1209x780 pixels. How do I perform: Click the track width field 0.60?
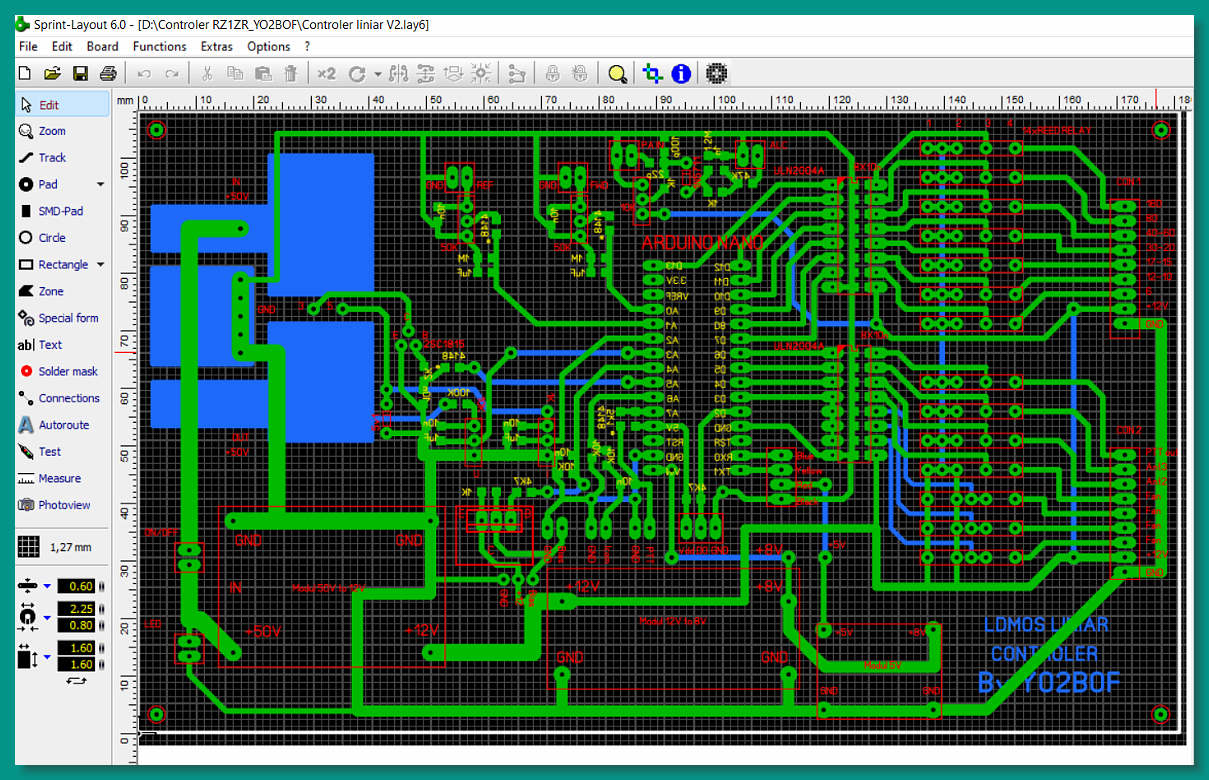click(x=77, y=585)
